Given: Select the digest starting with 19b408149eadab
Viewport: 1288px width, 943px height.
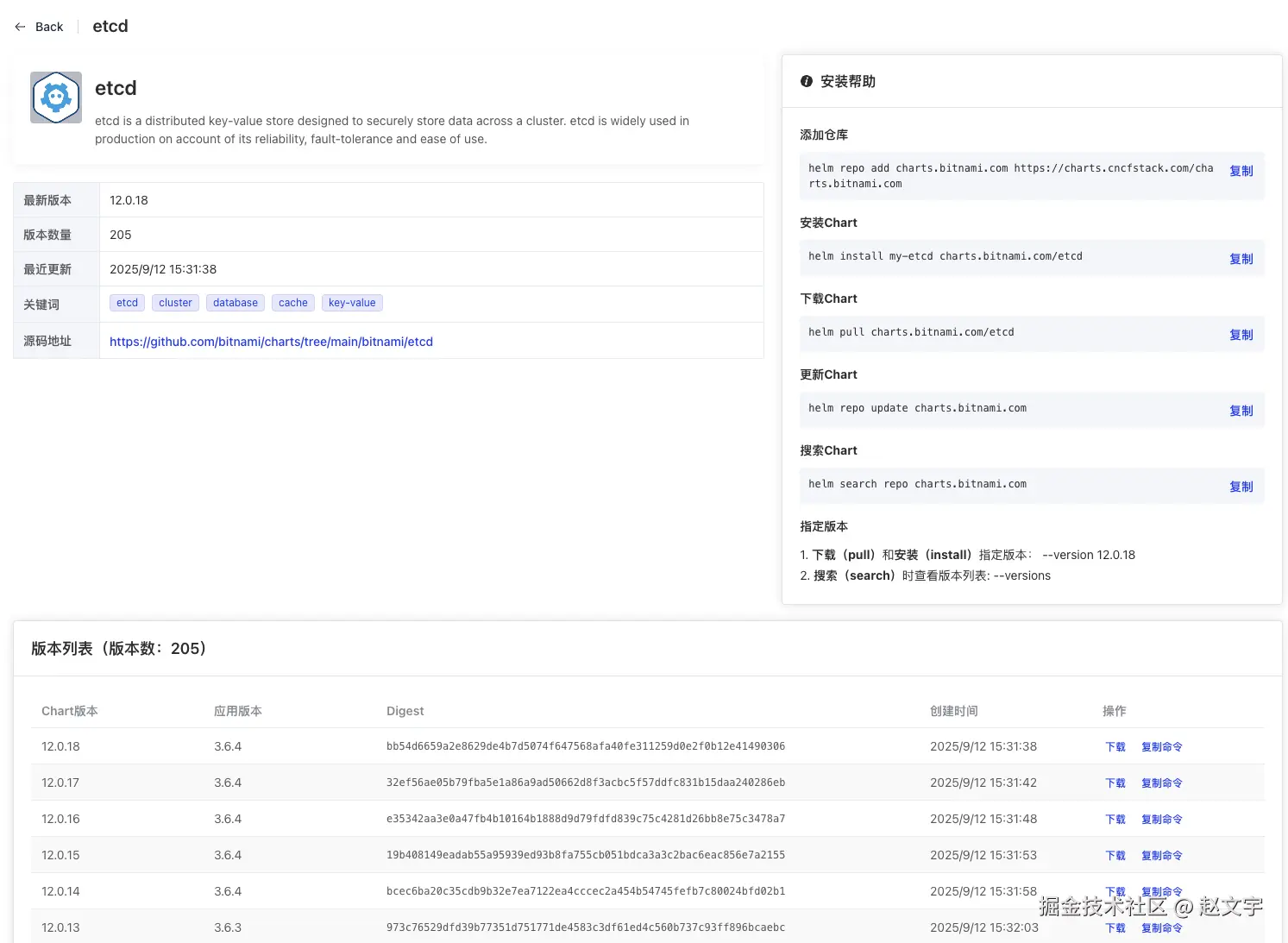Looking at the screenshot, I should click(x=586, y=855).
